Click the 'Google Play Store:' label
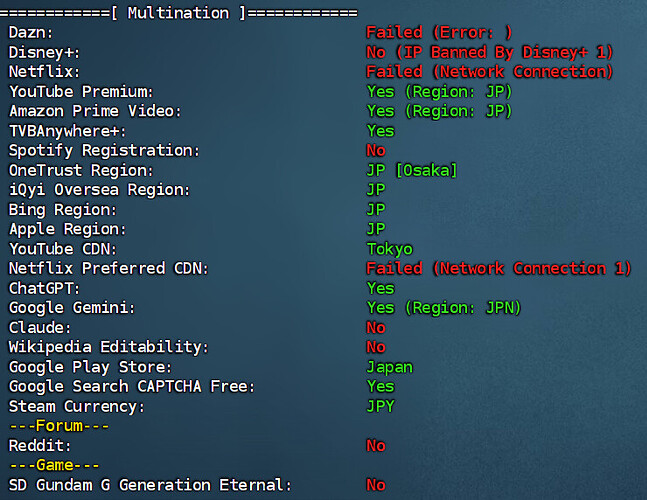Image resolution: width=647 pixels, height=500 pixels. tap(90, 367)
